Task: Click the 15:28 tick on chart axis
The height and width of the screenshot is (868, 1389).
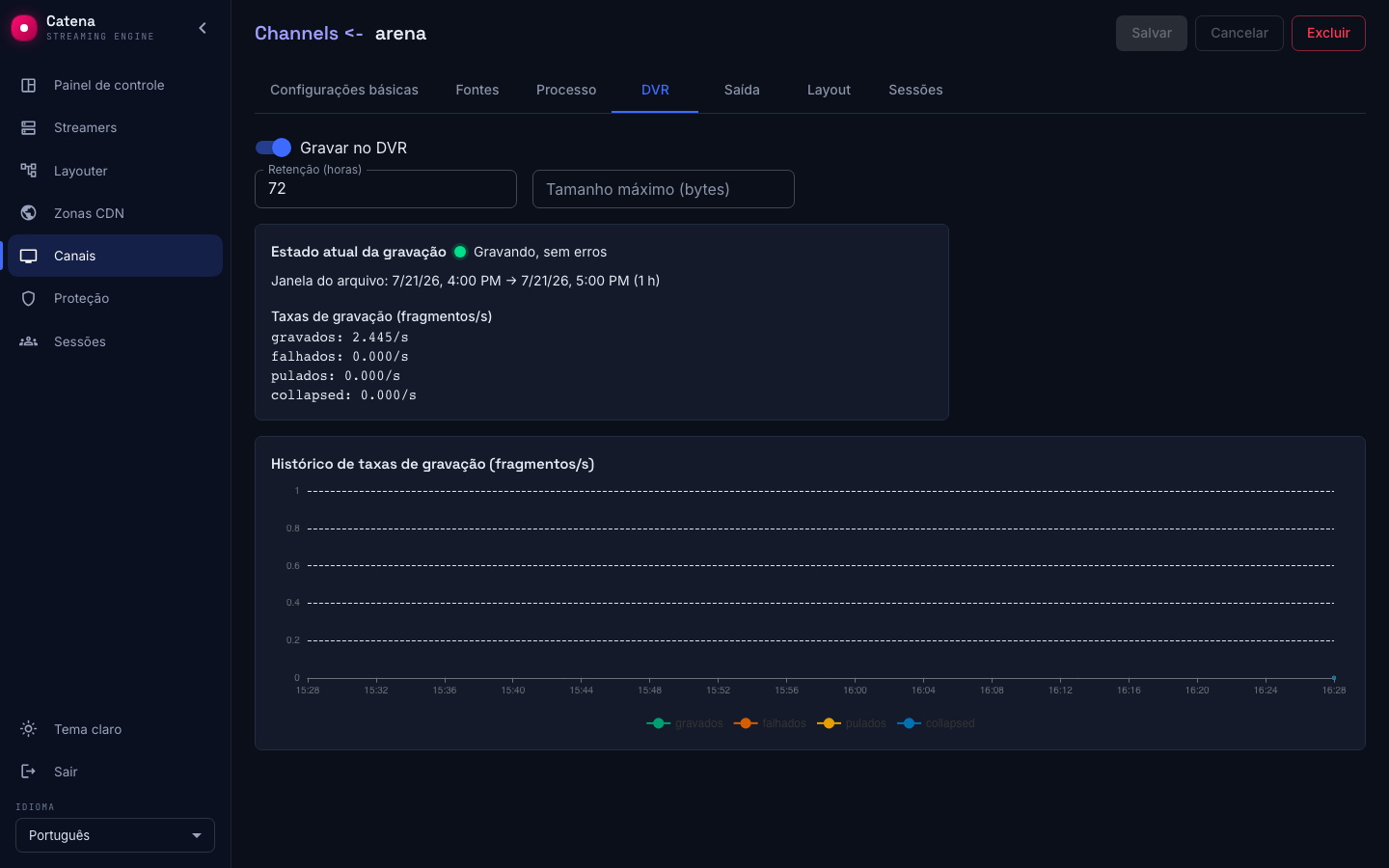Action: point(308,691)
